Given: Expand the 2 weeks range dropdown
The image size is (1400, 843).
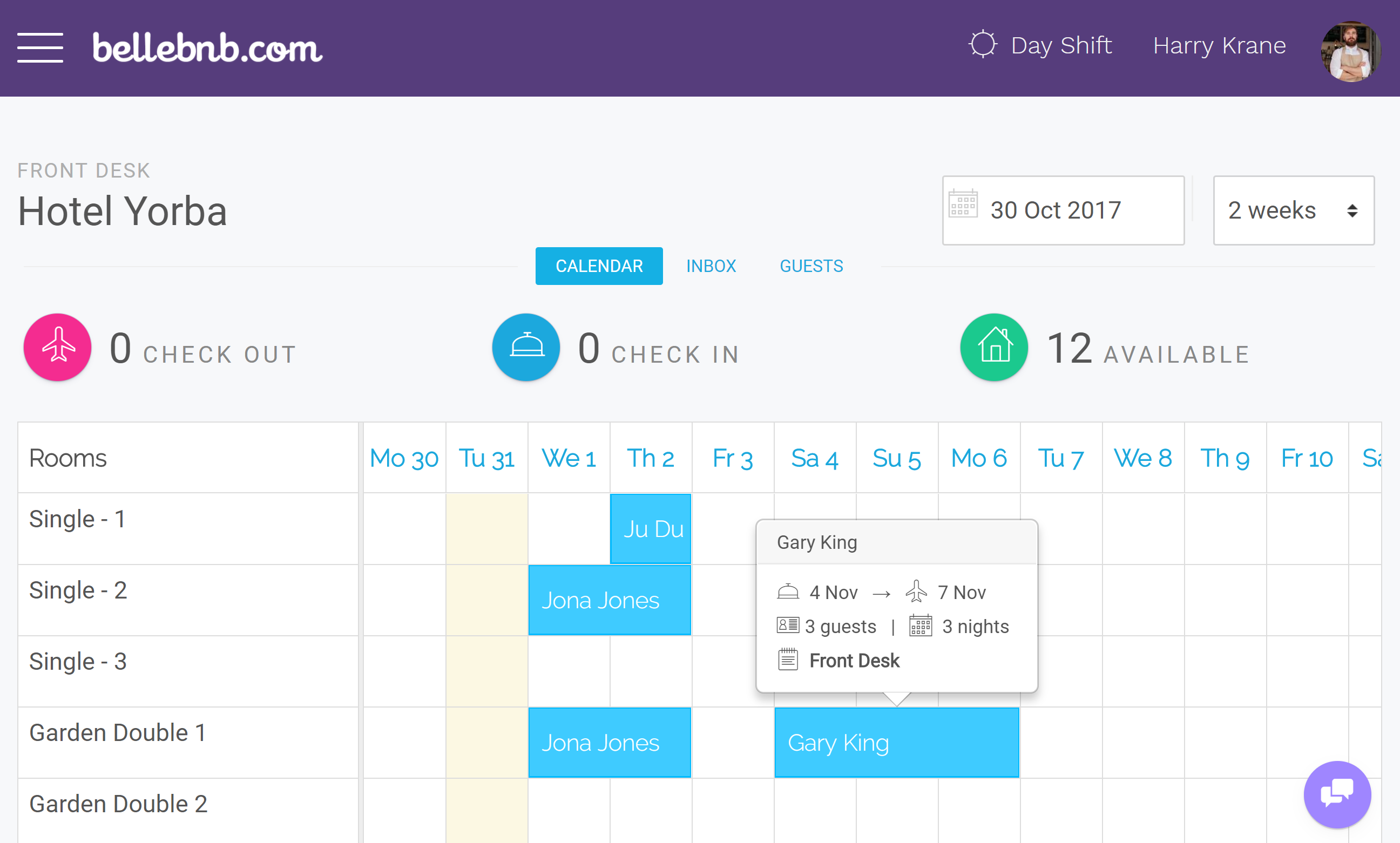Looking at the screenshot, I should point(1294,210).
